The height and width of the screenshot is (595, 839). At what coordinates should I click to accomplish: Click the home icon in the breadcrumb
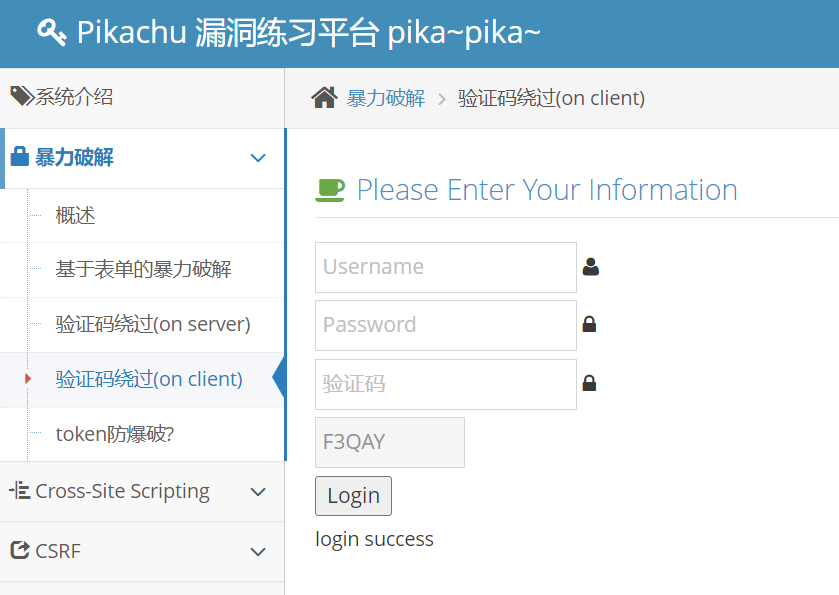(324, 97)
